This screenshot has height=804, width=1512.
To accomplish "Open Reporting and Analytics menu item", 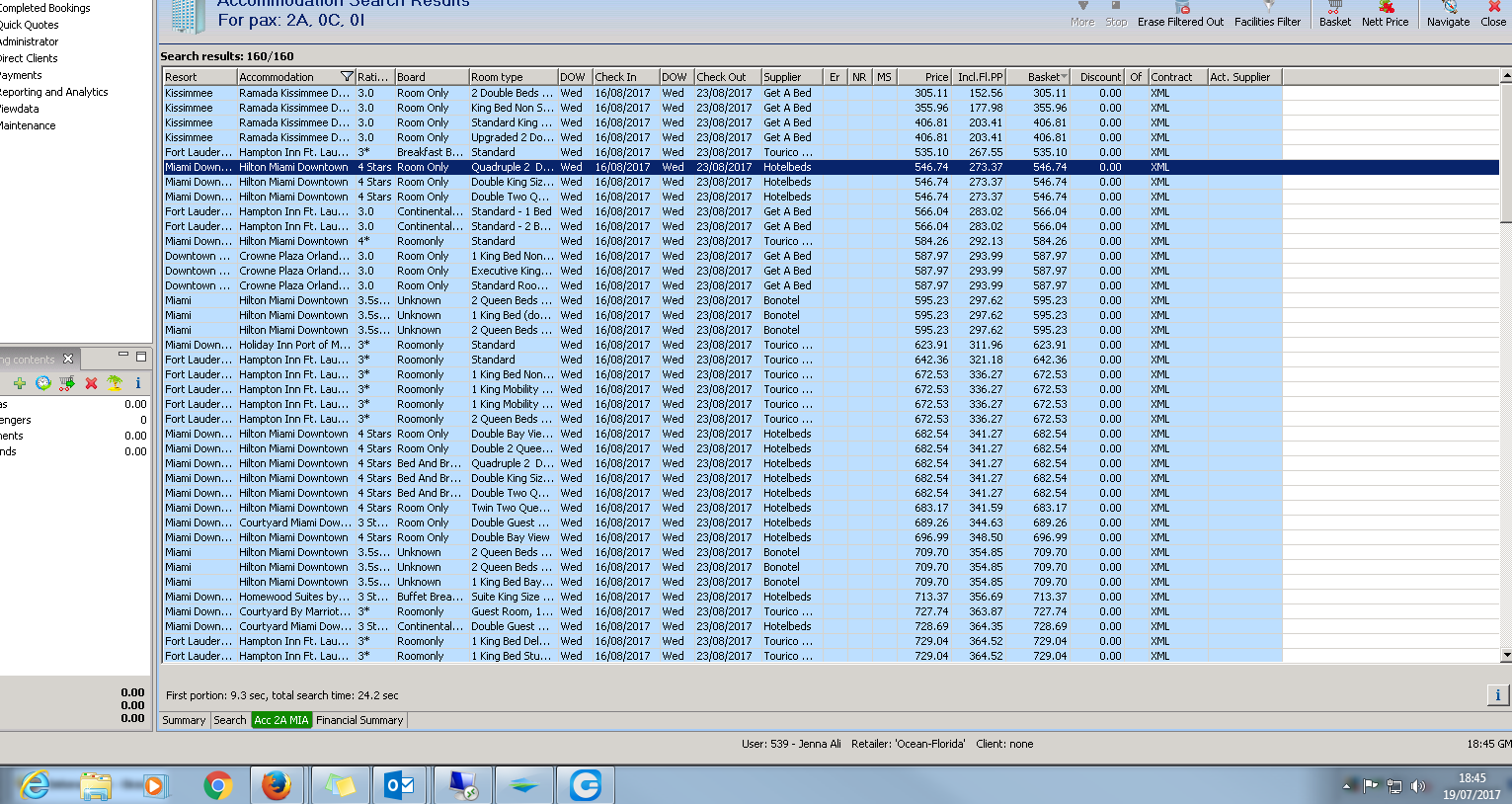I will click(54, 92).
